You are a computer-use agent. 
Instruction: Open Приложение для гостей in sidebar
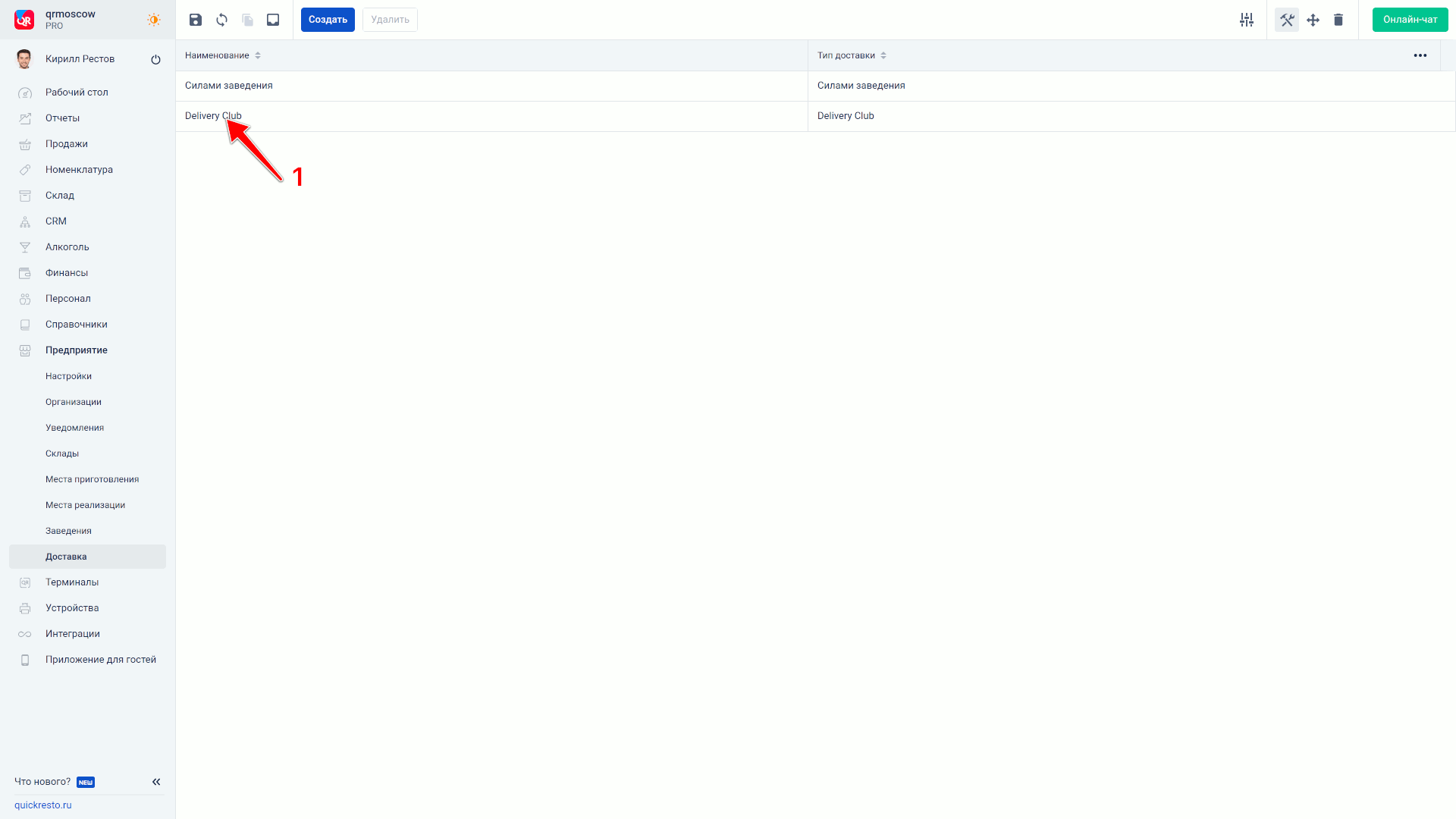point(101,660)
